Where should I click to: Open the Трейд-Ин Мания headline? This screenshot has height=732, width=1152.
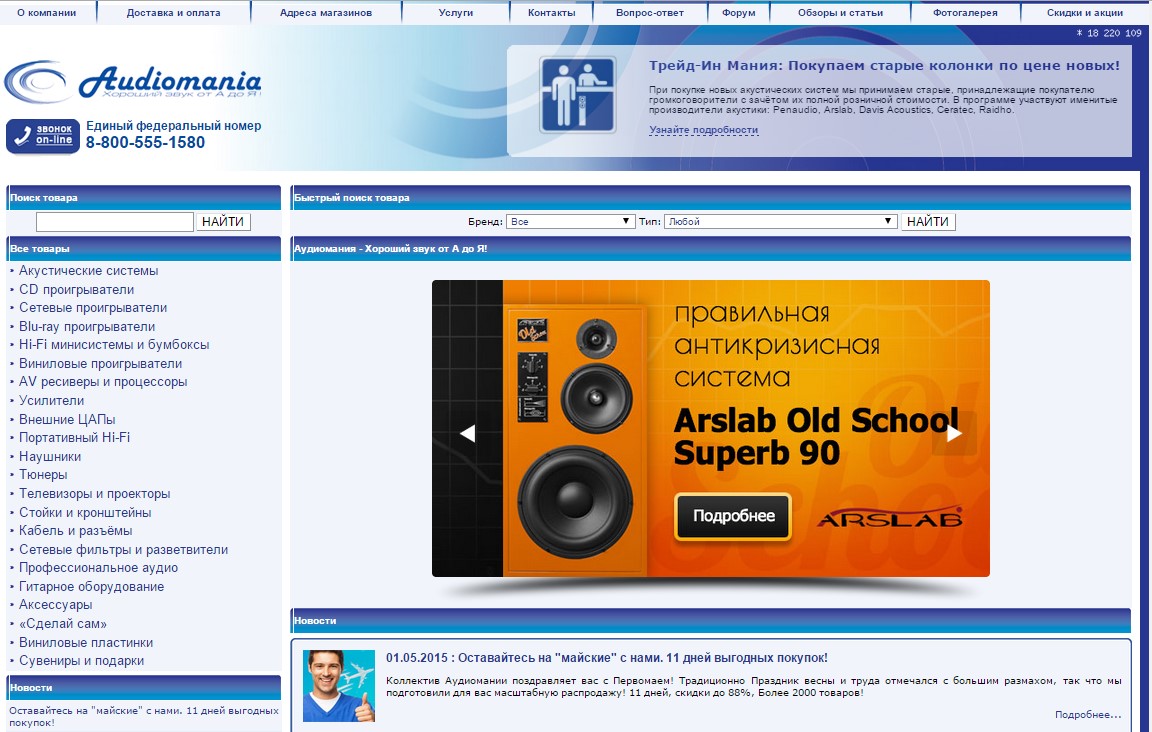pos(884,65)
